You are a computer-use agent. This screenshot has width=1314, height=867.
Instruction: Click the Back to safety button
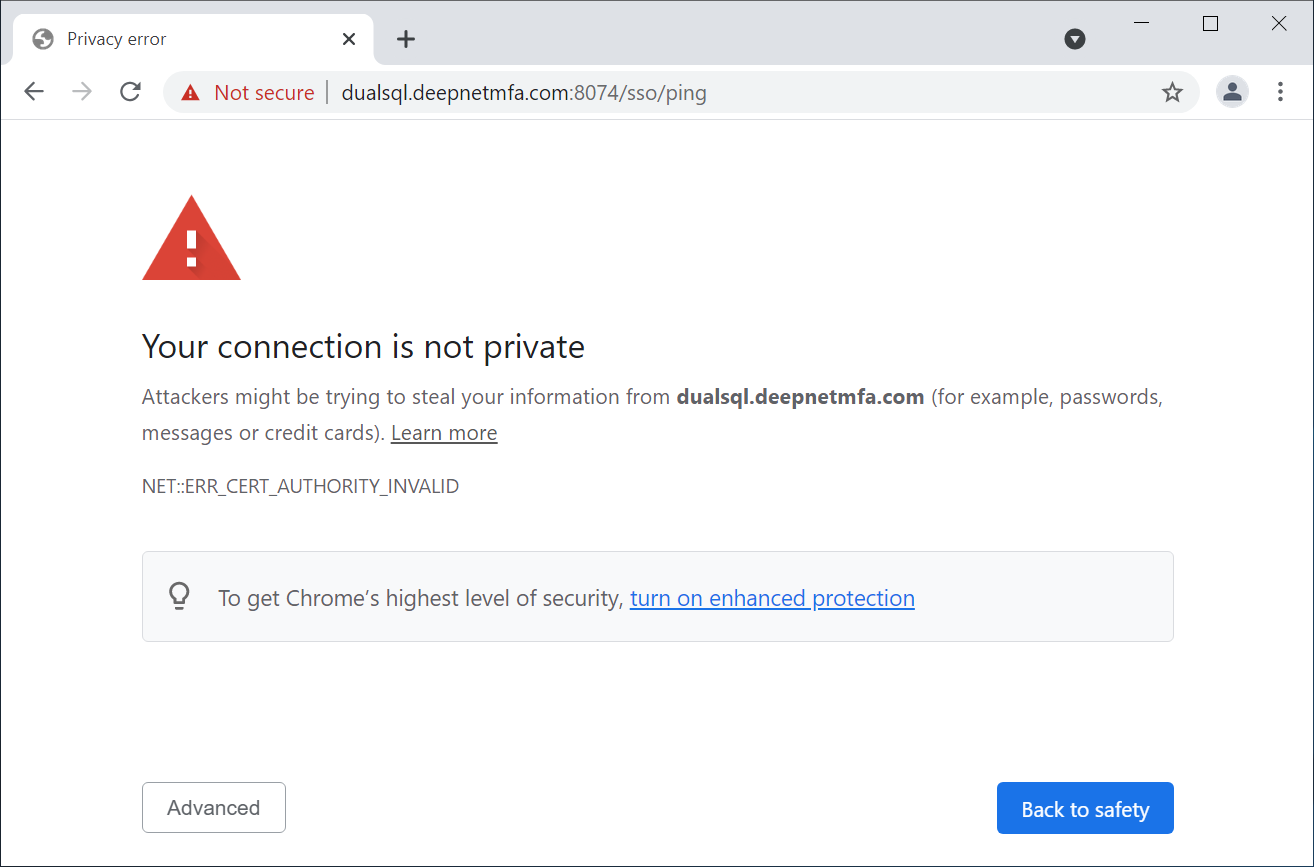point(1085,808)
